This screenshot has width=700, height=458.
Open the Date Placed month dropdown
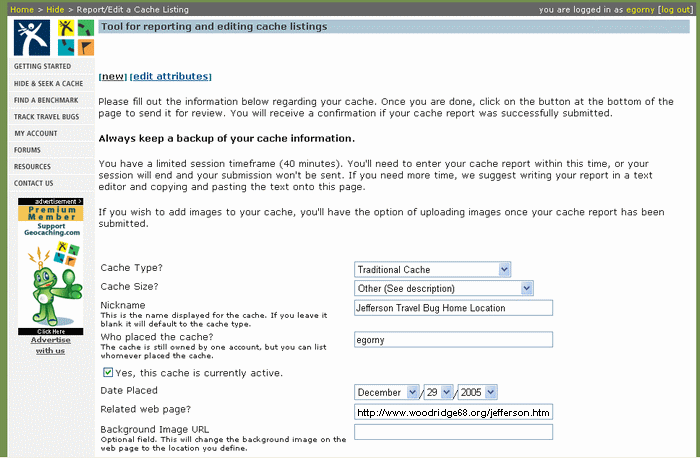tap(387, 392)
